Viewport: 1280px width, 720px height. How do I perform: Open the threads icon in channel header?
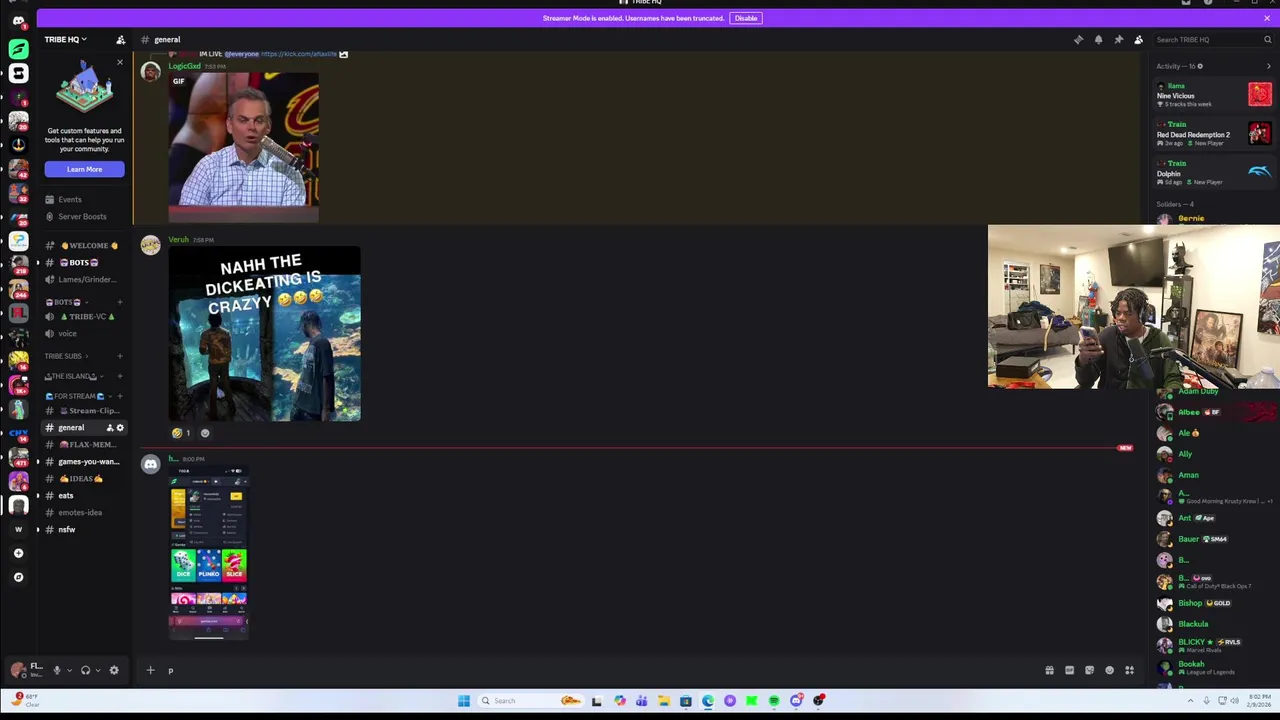tap(1078, 40)
